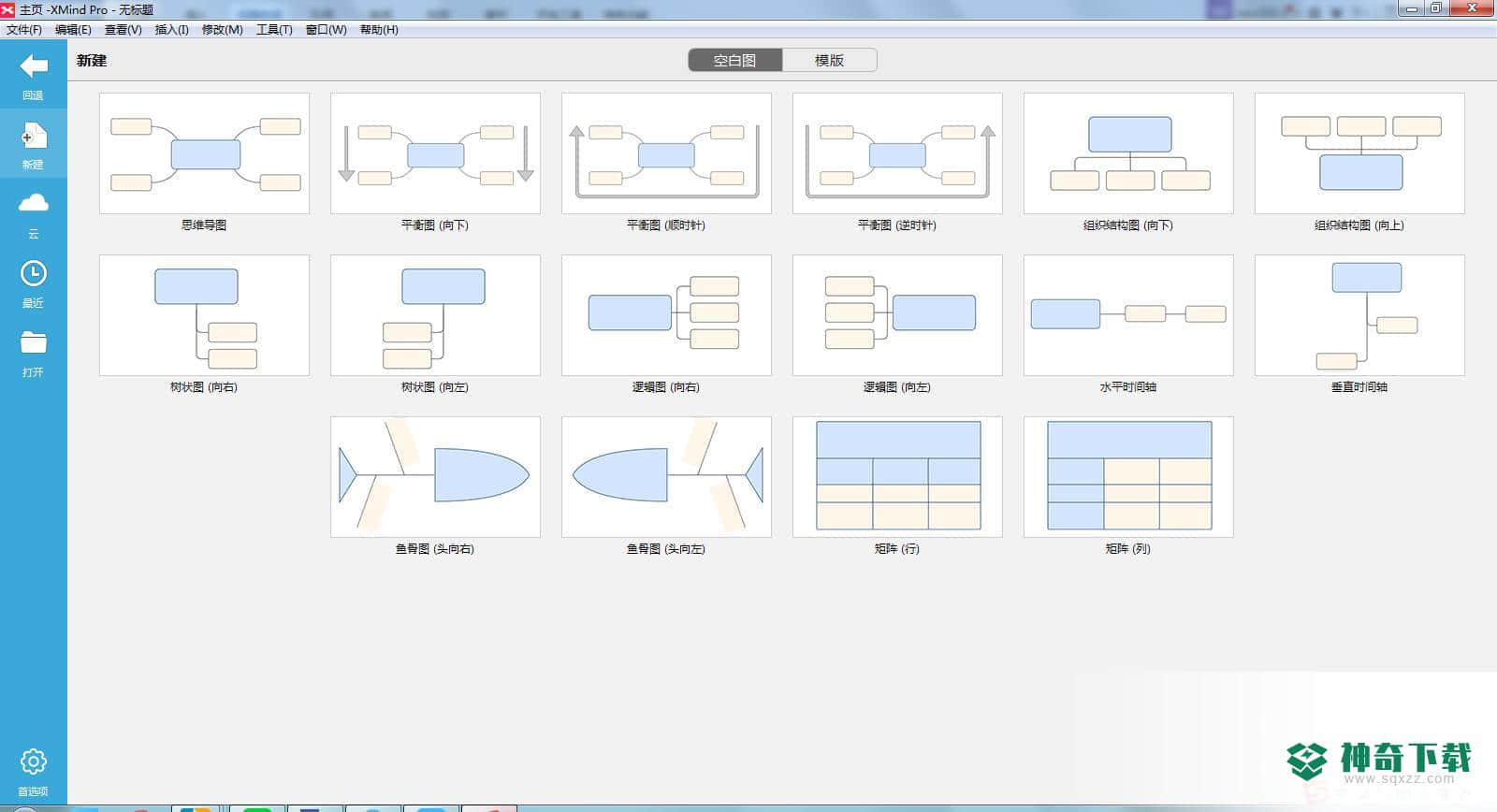The width and height of the screenshot is (1497, 812).
Task: Choose the 矩阵 (行) matrix thumbnail
Action: (x=897, y=477)
